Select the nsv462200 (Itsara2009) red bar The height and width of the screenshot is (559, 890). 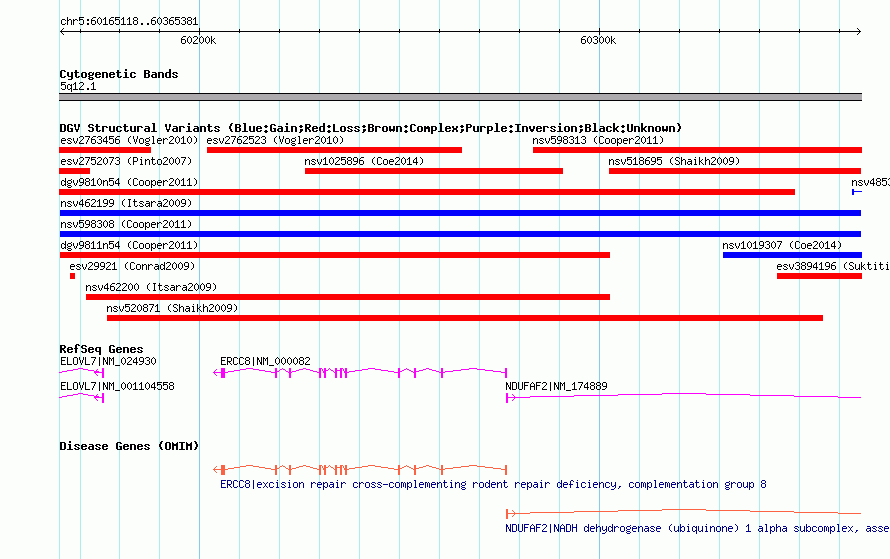(x=347, y=297)
